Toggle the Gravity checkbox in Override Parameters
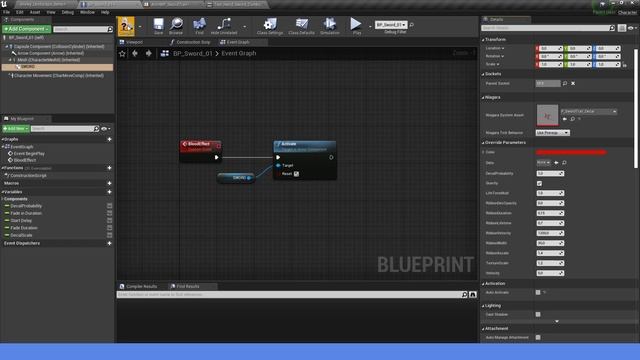This screenshot has width=640, height=360. (539, 183)
